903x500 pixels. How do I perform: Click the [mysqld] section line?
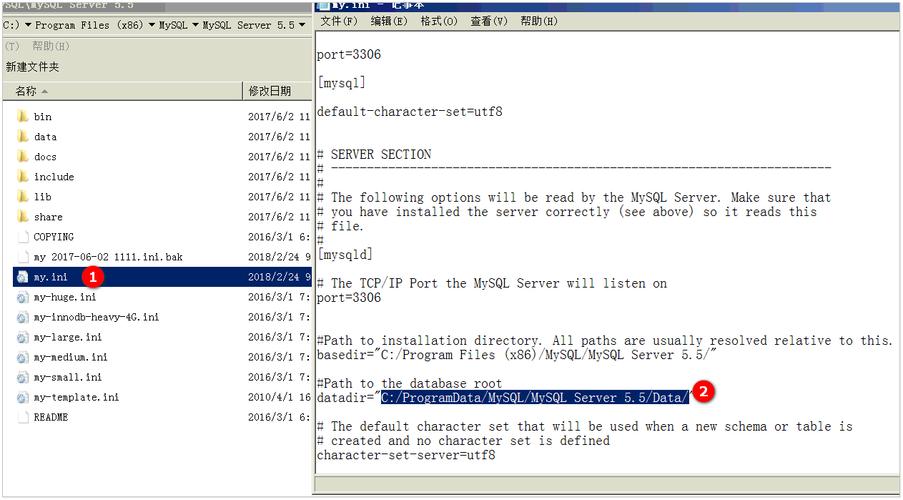(345, 255)
